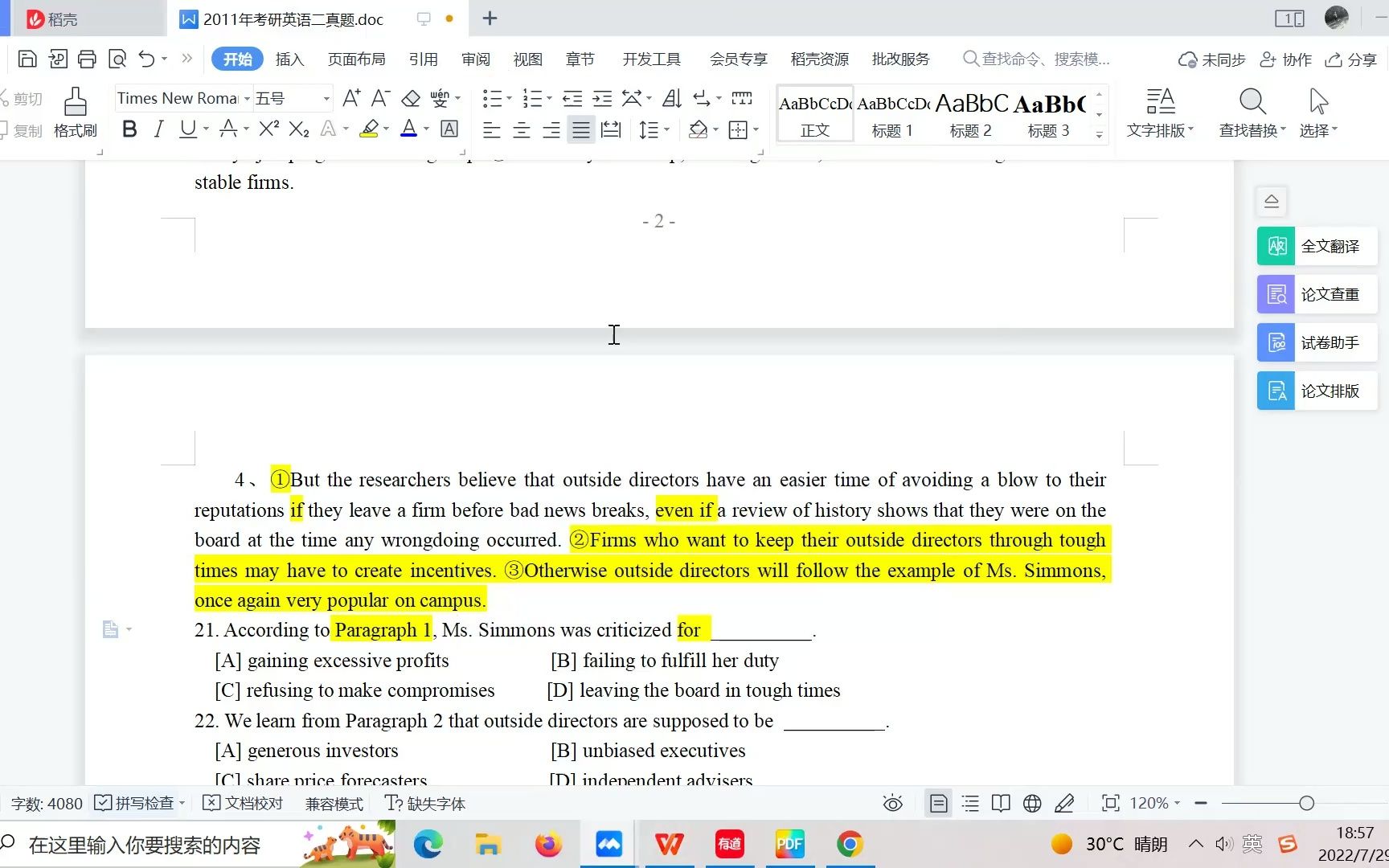Switch to 页面布局 tab
This screenshot has height=868, width=1389.
[x=356, y=59]
